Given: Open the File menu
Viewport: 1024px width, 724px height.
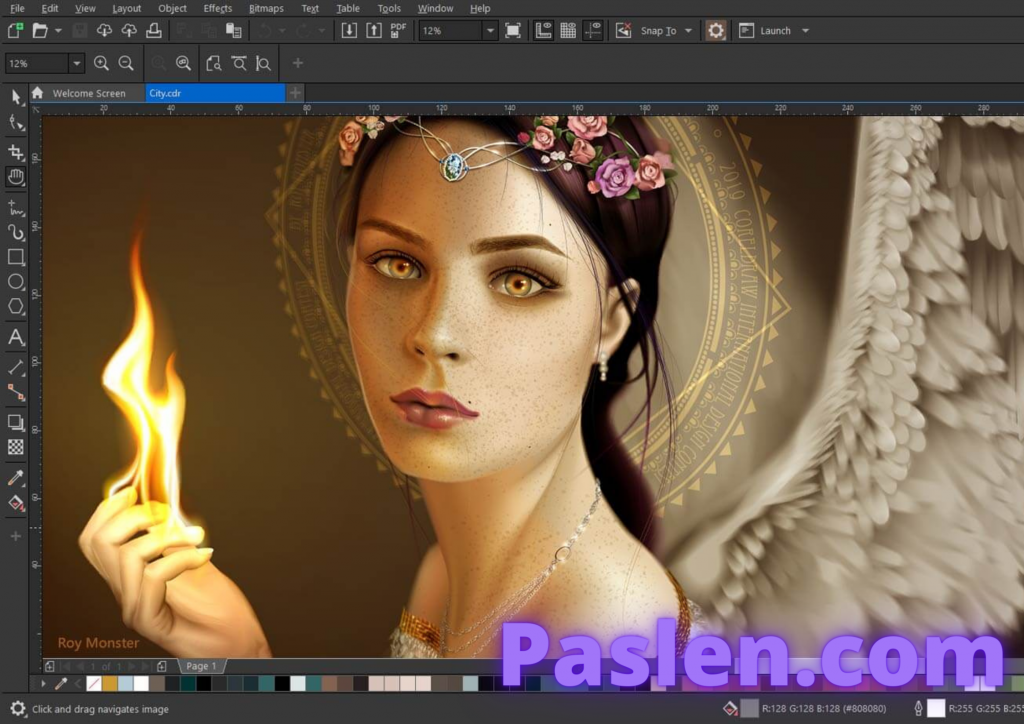Looking at the screenshot, I should pos(18,8).
